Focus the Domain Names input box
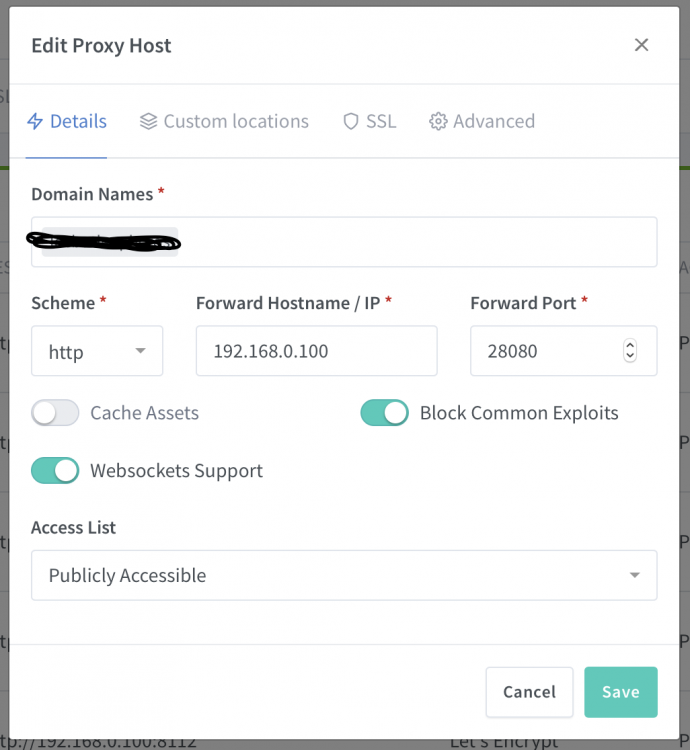 (x=344, y=242)
